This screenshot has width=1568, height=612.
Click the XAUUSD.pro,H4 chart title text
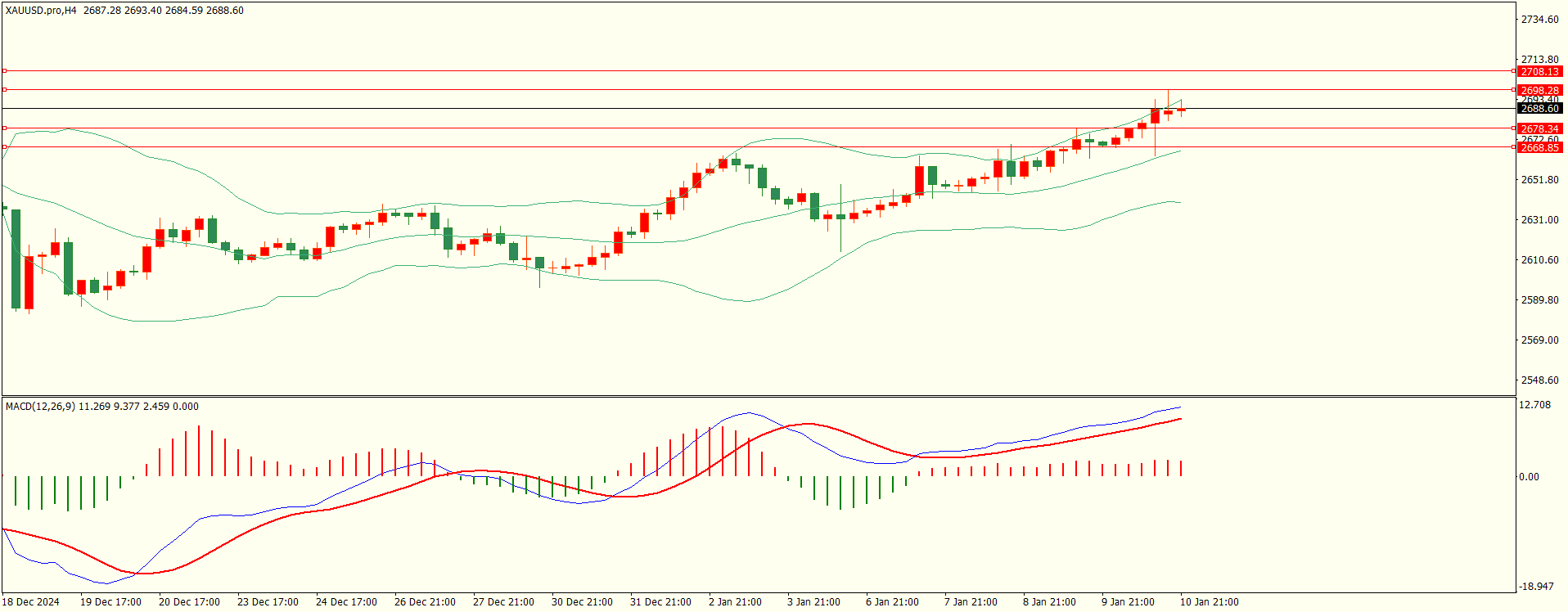point(41,11)
